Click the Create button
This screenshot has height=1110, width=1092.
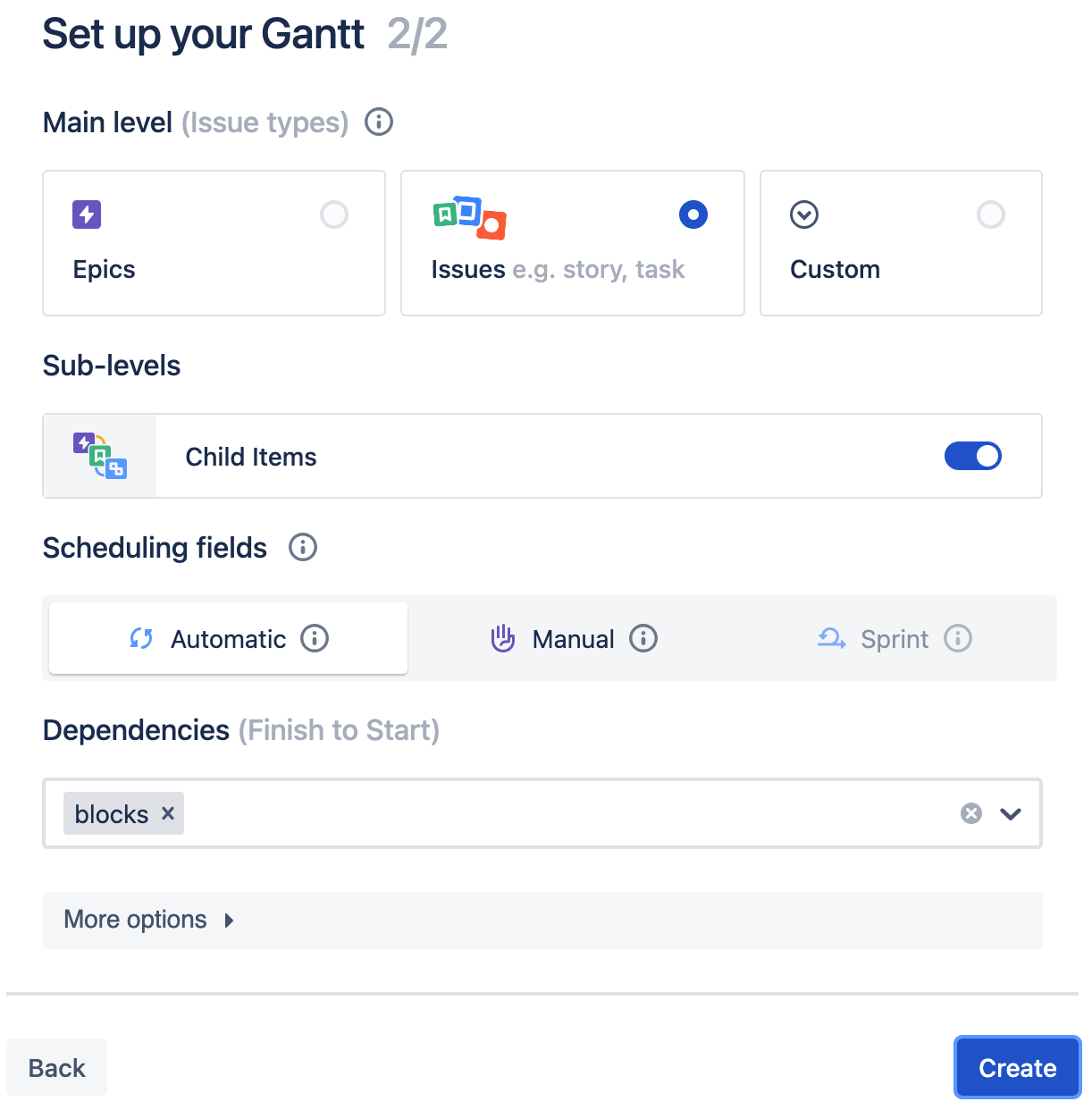[1018, 1067]
